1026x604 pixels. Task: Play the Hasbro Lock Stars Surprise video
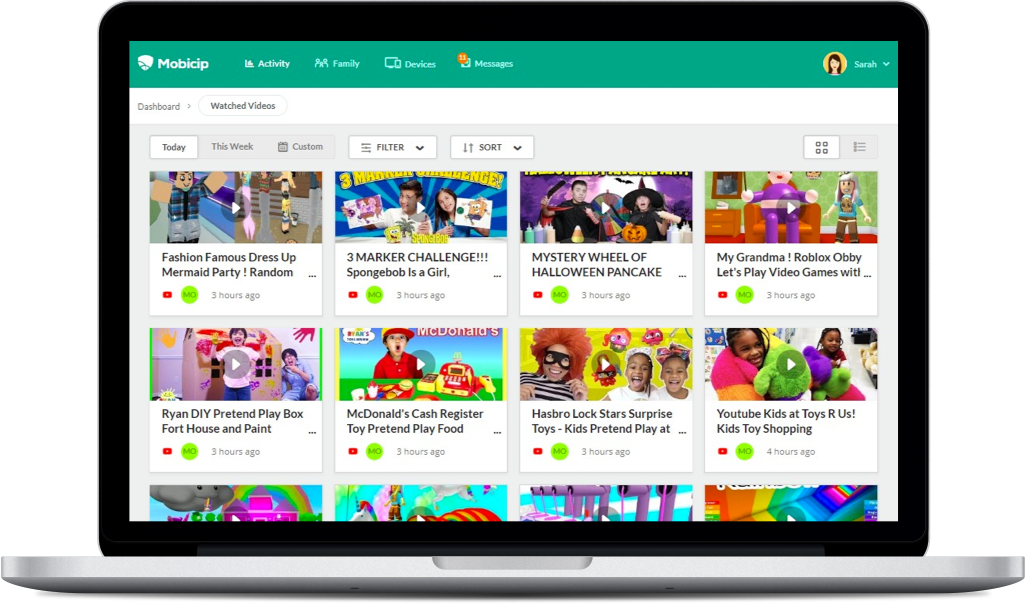[606, 364]
